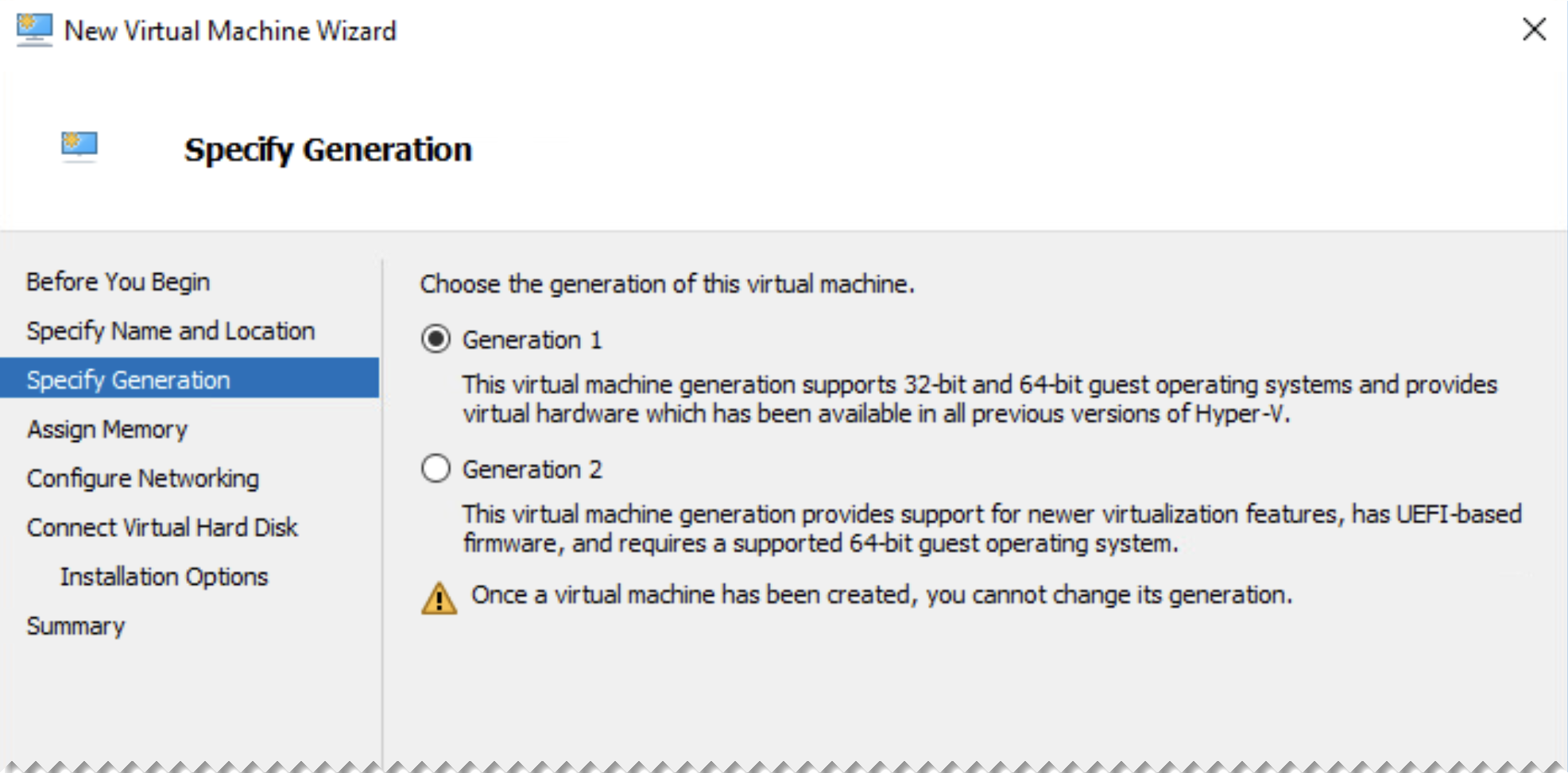Image resolution: width=1568 pixels, height=773 pixels.
Task: Open the Installation Options page
Action: pos(165,577)
